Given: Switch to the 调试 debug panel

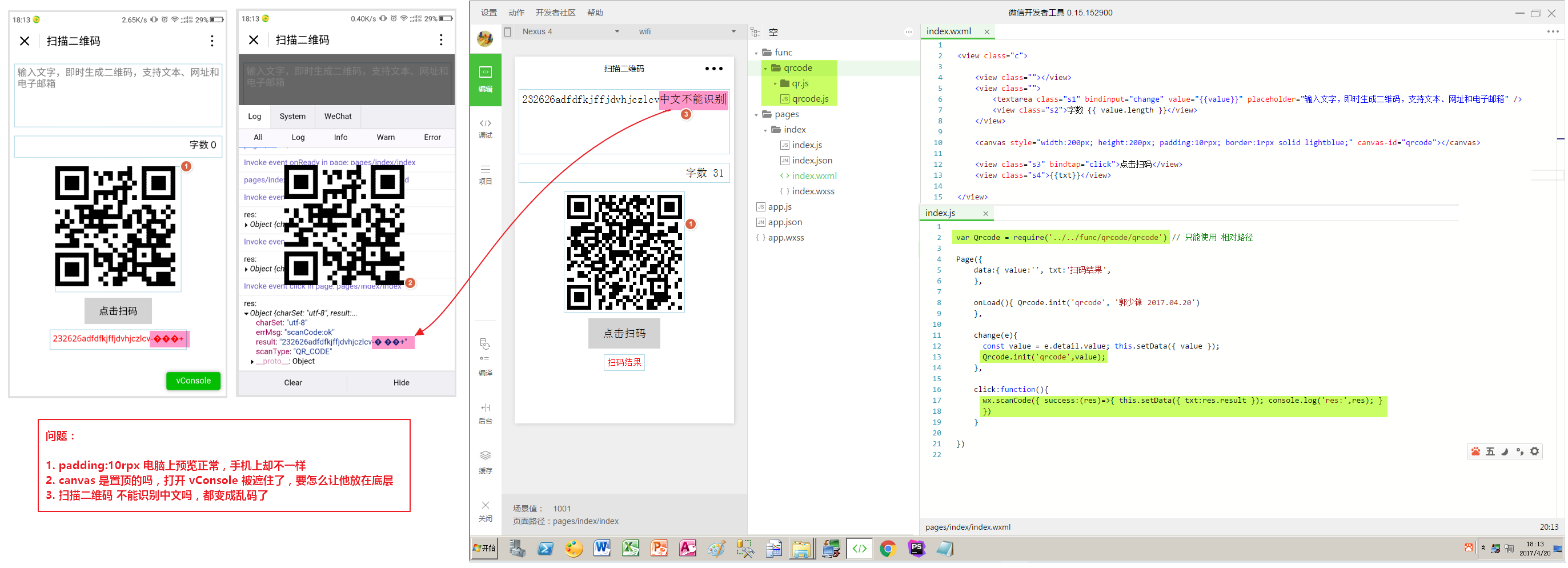Looking at the screenshot, I should pyautogui.click(x=485, y=129).
